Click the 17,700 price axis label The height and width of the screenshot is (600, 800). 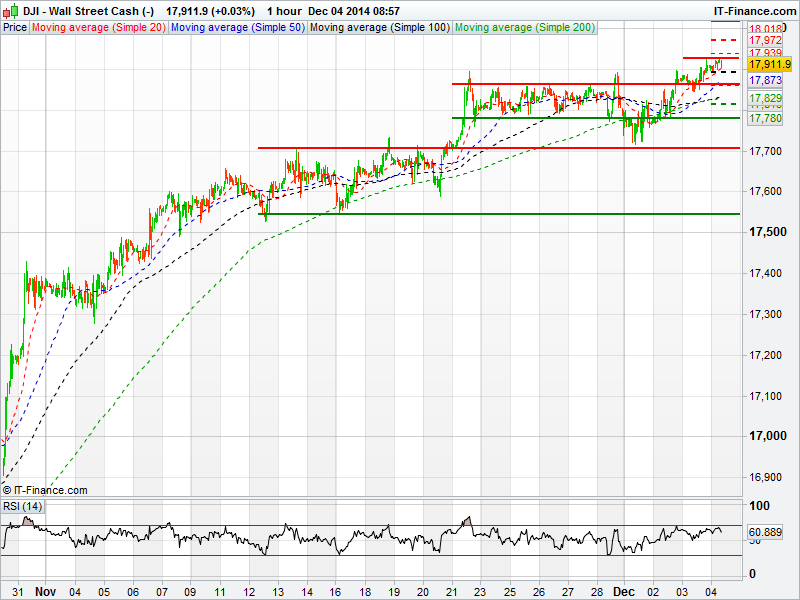(x=765, y=151)
